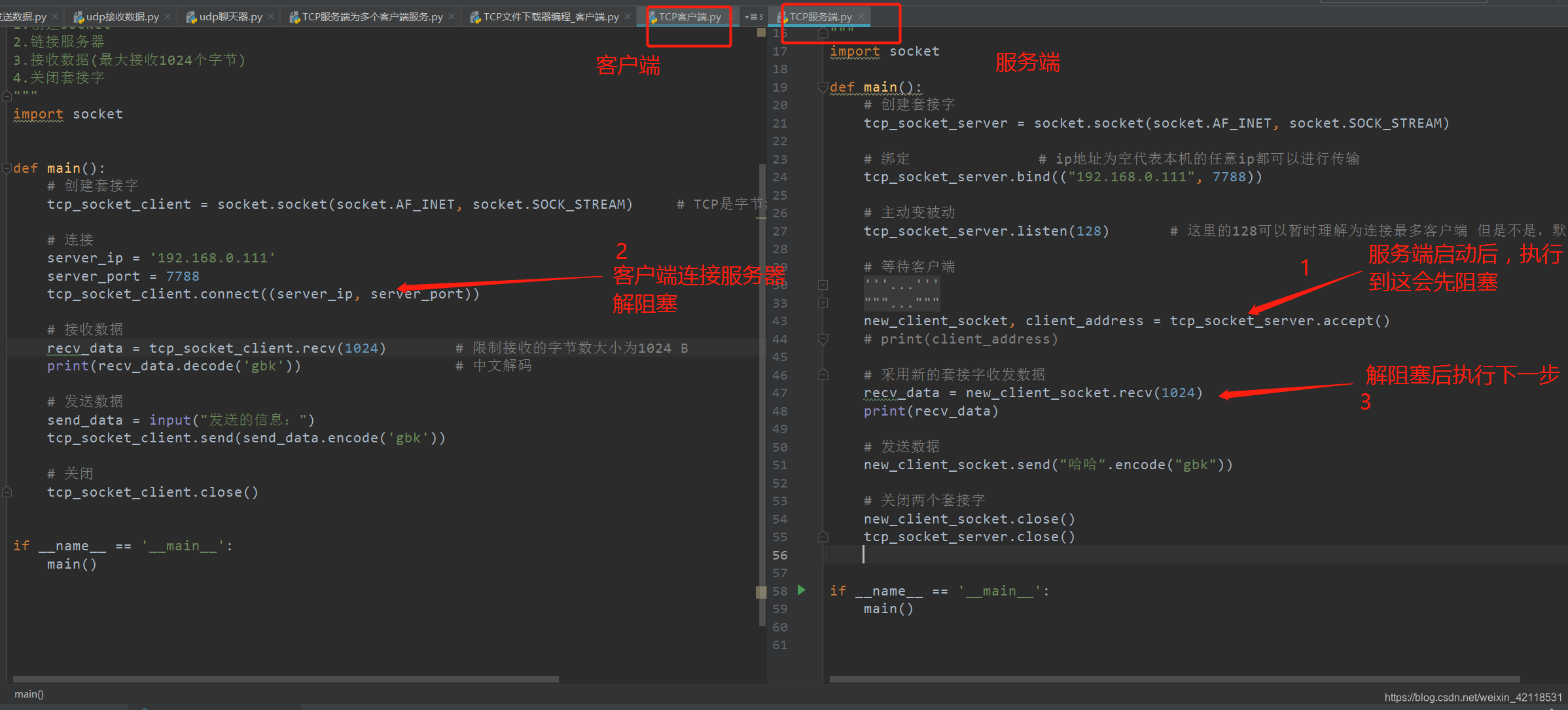Toggle the fold marker at client tcp_socket_client.close()
The height and width of the screenshot is (710, 1568).
tap(7, 491)
